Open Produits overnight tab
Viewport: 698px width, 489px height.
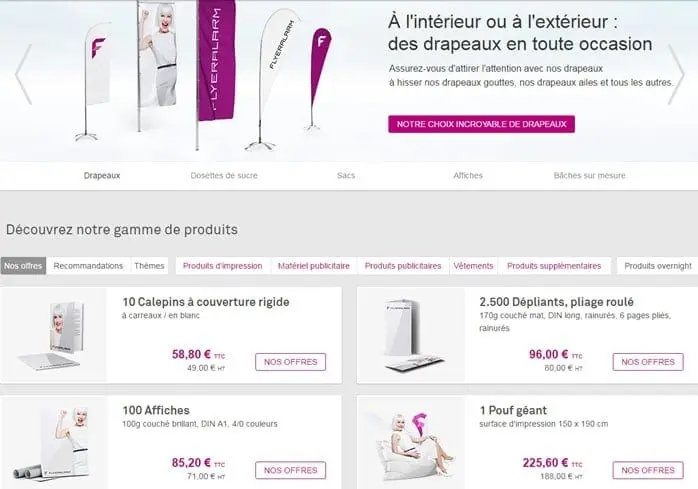pos(658,266)
